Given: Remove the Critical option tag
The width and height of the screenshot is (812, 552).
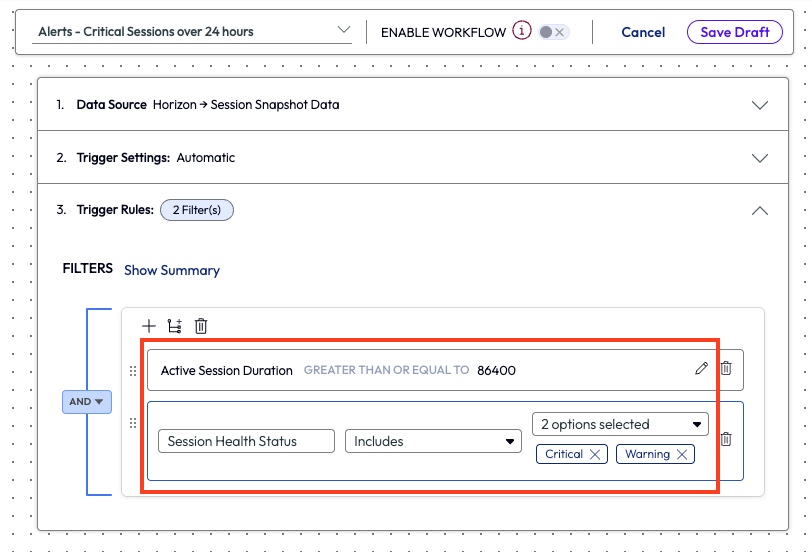Looking at the screenshot, I should click(595, 454).
